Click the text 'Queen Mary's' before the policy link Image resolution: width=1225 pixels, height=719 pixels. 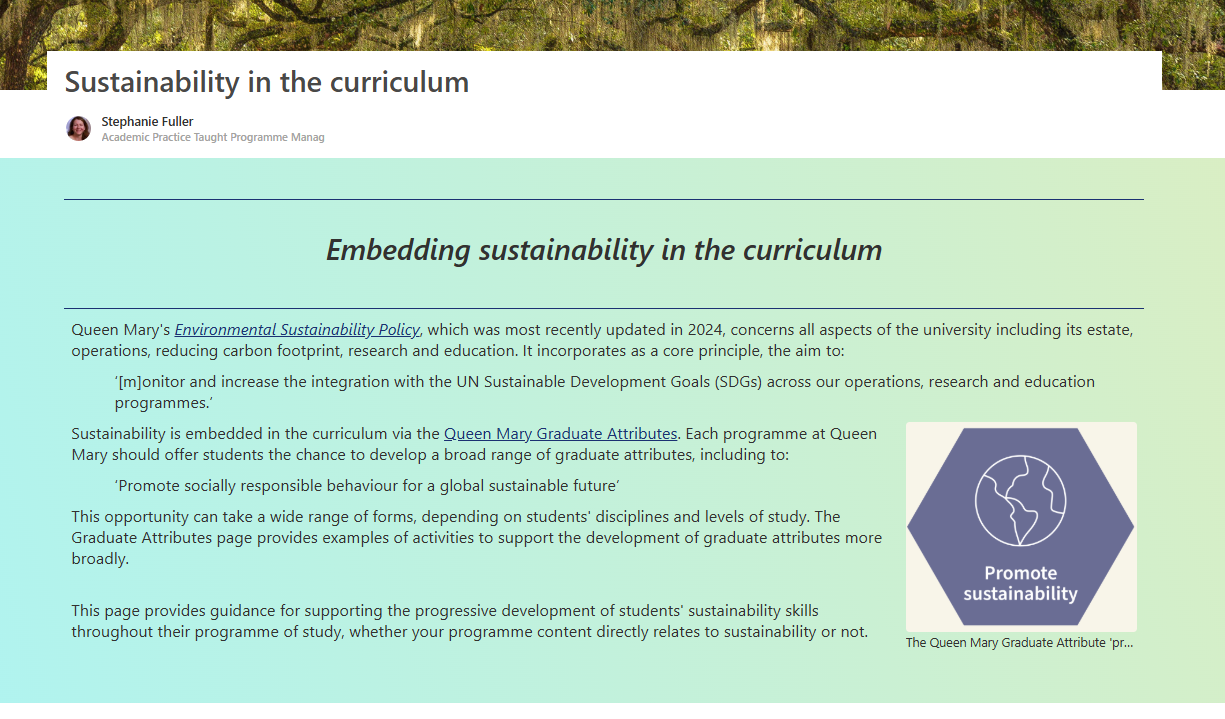121,330
